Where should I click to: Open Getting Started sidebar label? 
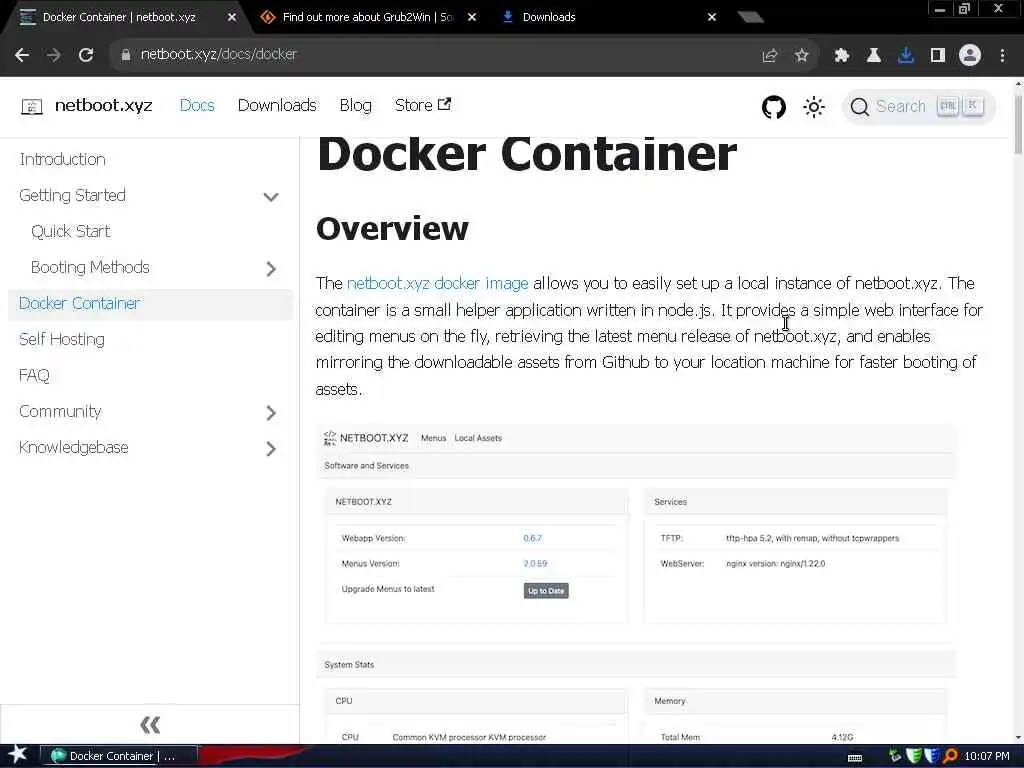pyautogui.click(x=72, y=195)
